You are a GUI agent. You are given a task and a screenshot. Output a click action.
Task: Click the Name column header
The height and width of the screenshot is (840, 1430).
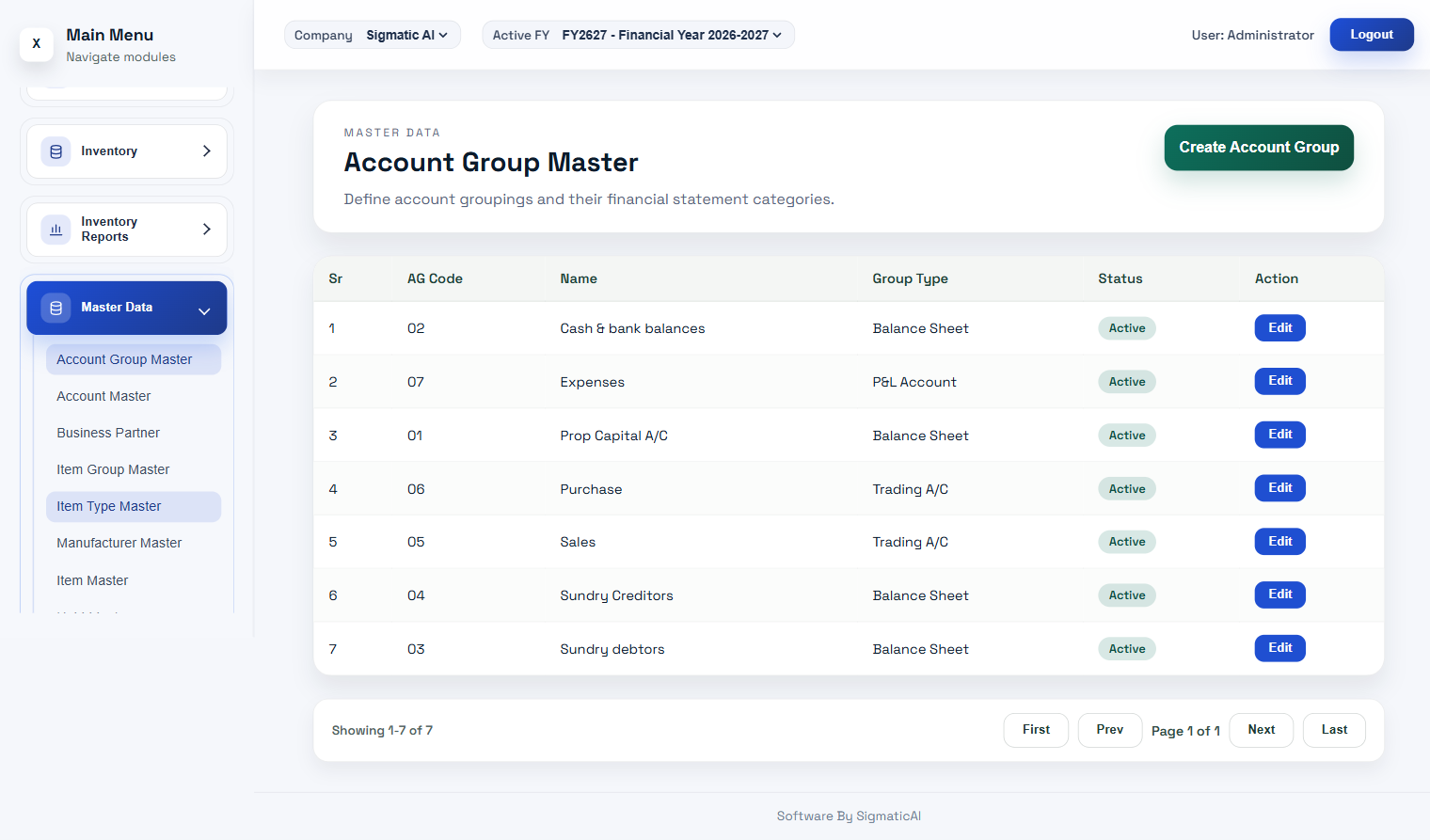(x=579, y=278)
